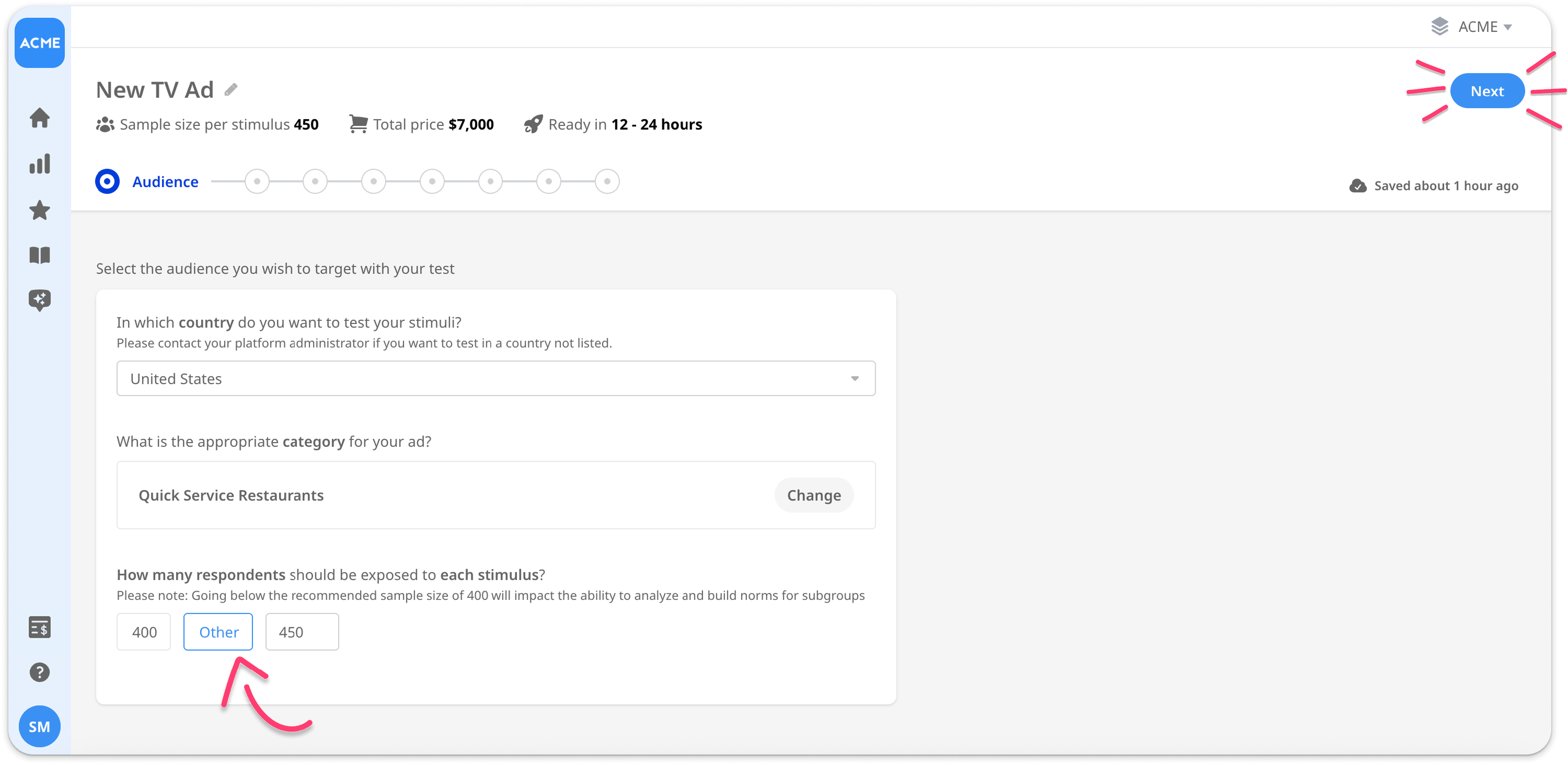This screenshot has height=765, width=1568.
Task: Open the book library icon
Action: [40, 255]
